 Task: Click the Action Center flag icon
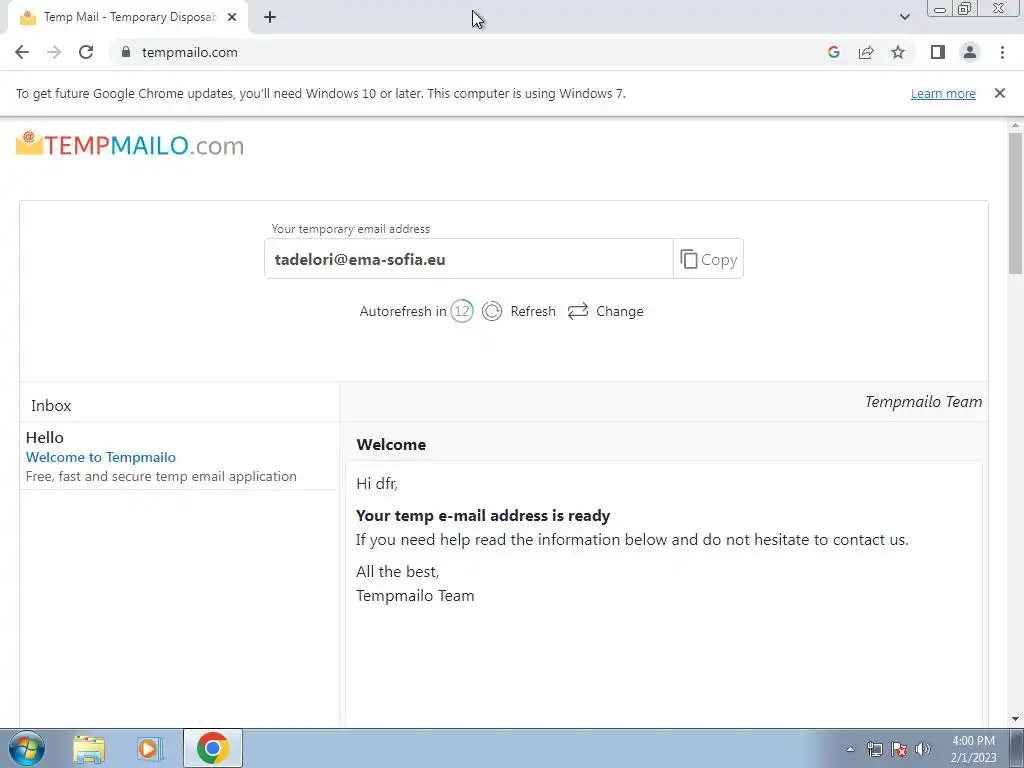(x=899, y=749)
